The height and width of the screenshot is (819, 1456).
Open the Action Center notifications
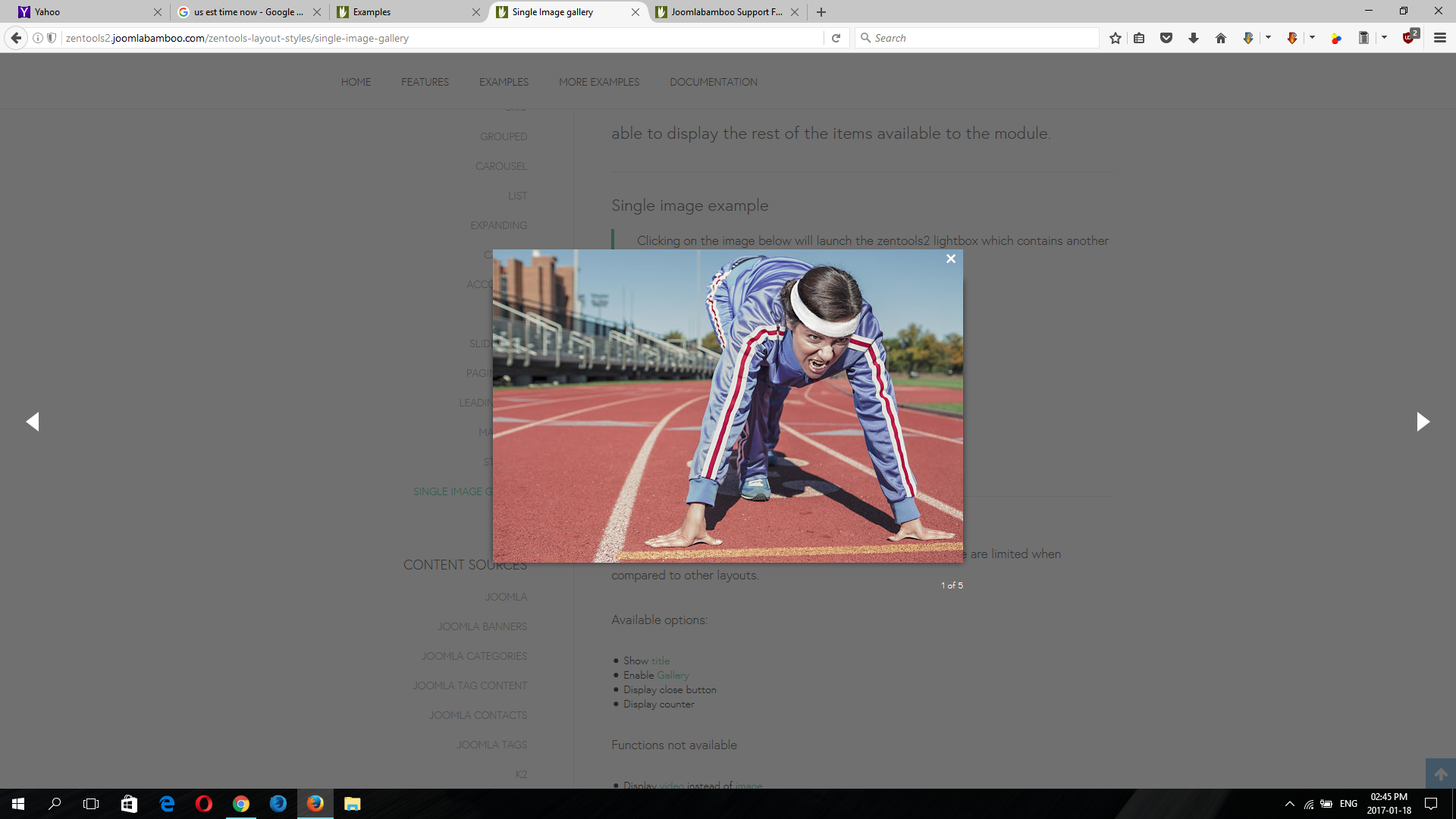pos(1431,804)
